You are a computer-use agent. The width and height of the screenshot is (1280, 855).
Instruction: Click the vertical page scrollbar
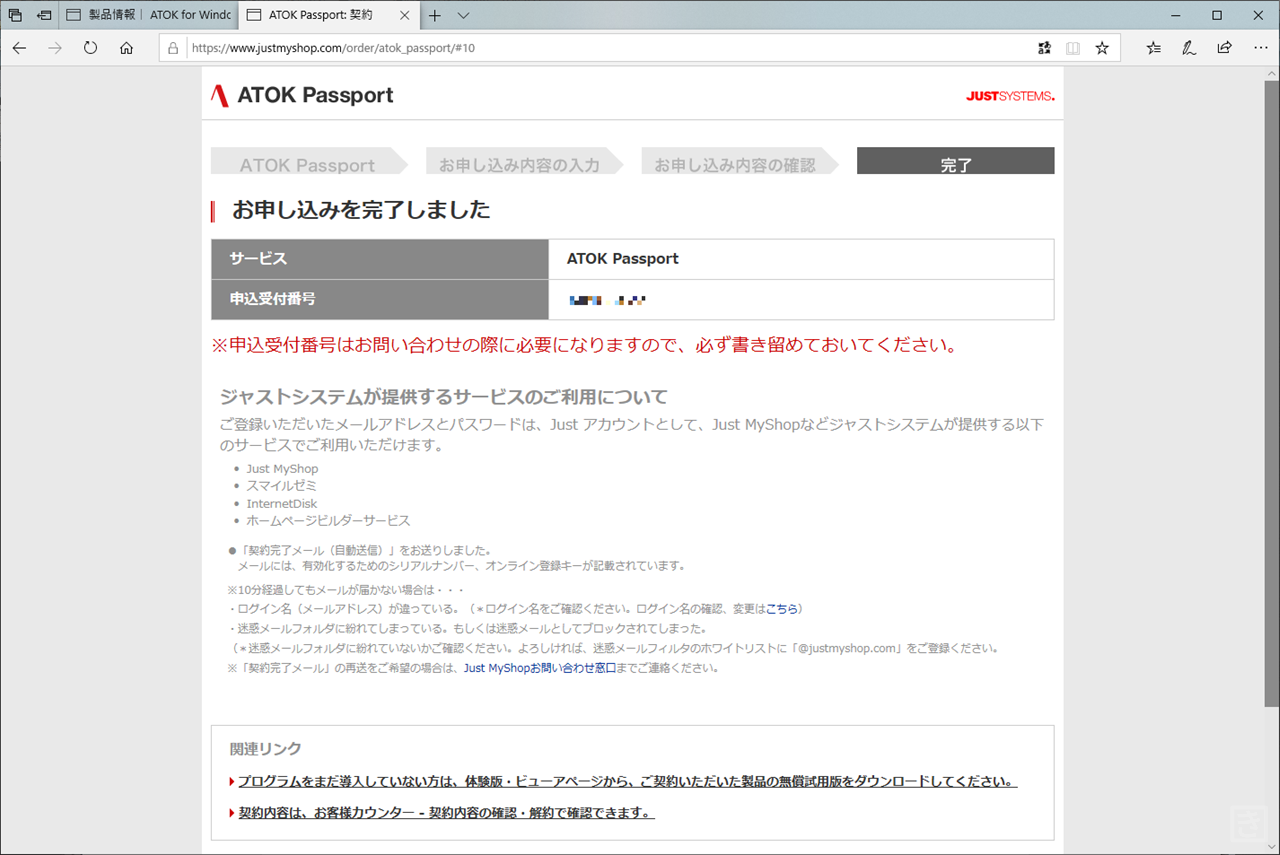1271,400
